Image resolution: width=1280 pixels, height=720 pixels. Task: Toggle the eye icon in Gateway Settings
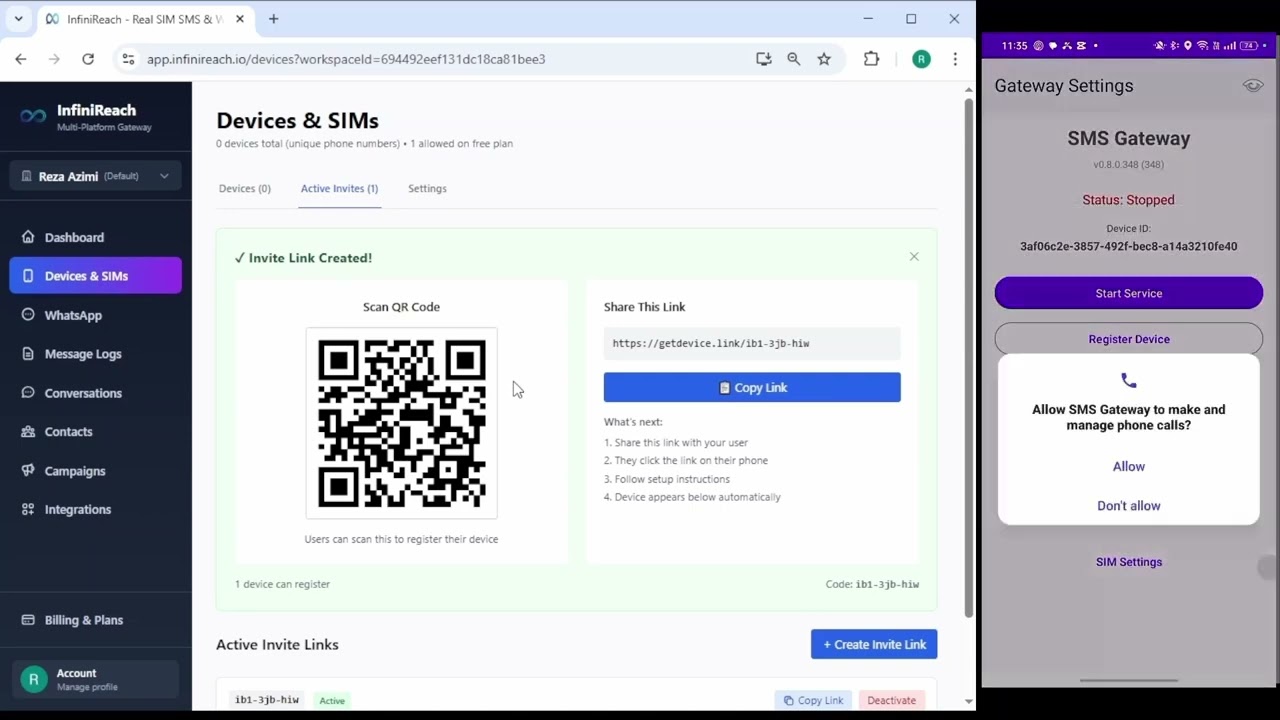click(x=1253, y=86)
